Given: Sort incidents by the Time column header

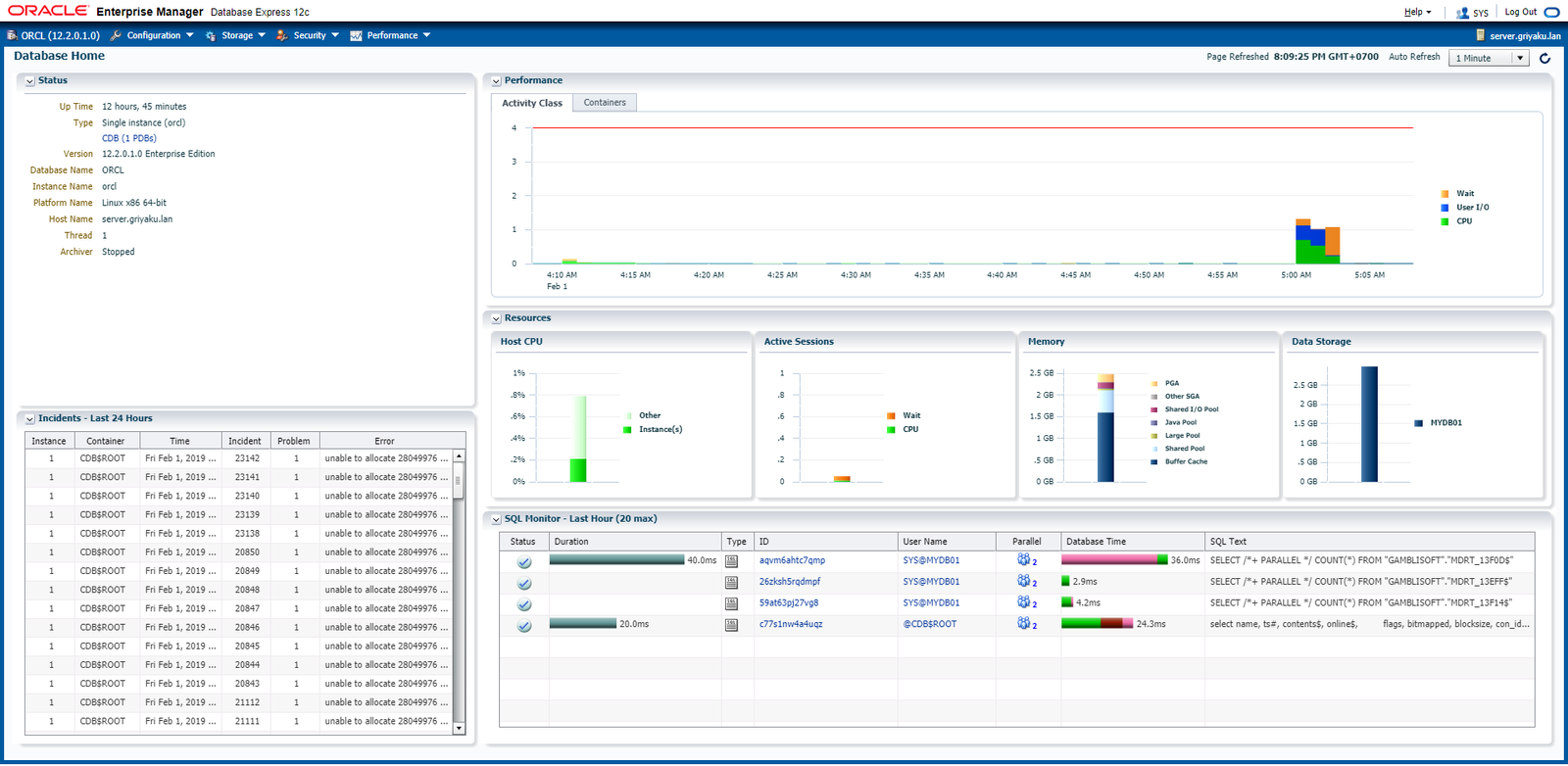Looking at the screenshot, I should tap(179, 441).
